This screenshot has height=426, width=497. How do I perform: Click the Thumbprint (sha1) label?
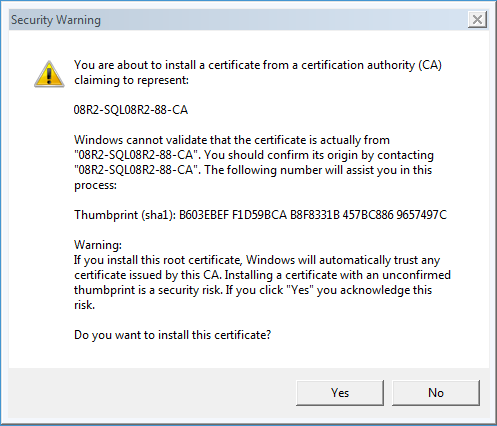click(125, 215)
